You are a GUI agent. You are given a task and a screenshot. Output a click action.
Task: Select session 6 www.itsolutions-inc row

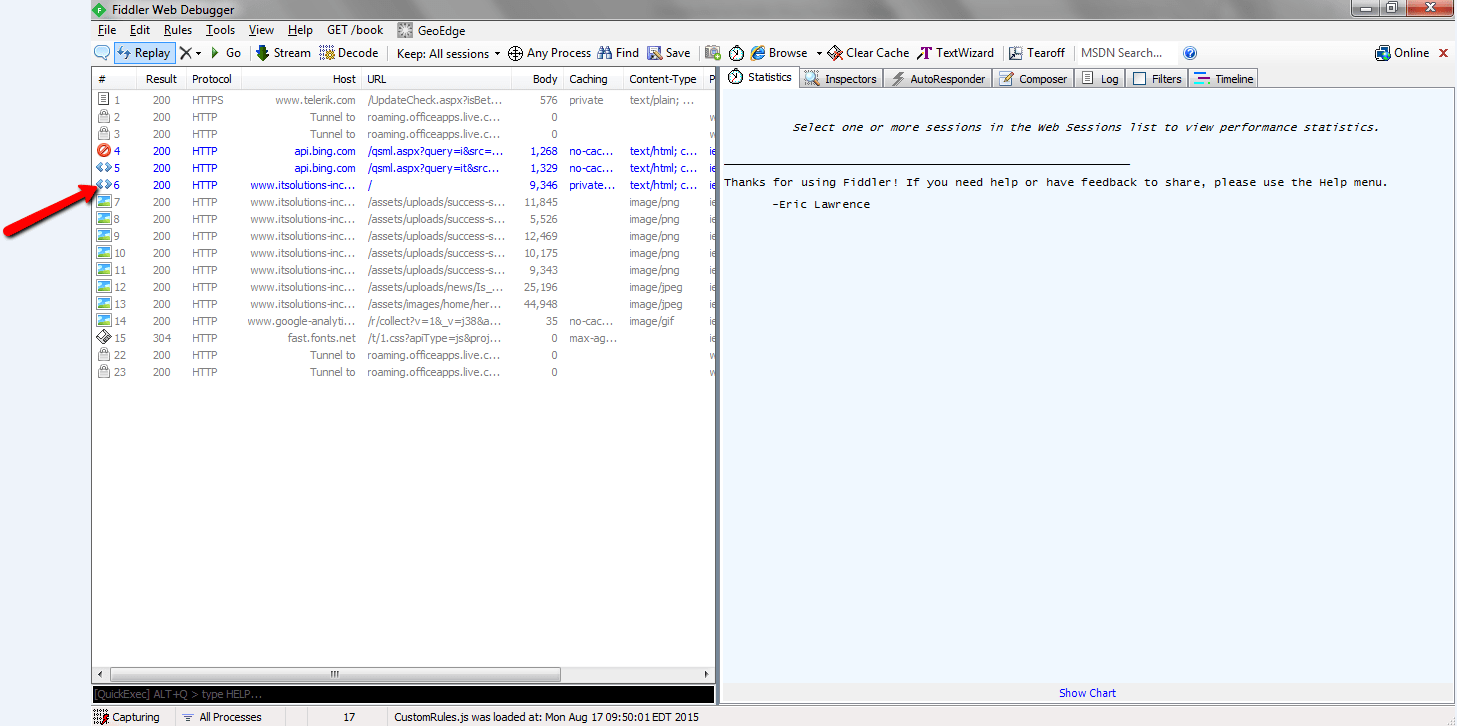point(403,185)
